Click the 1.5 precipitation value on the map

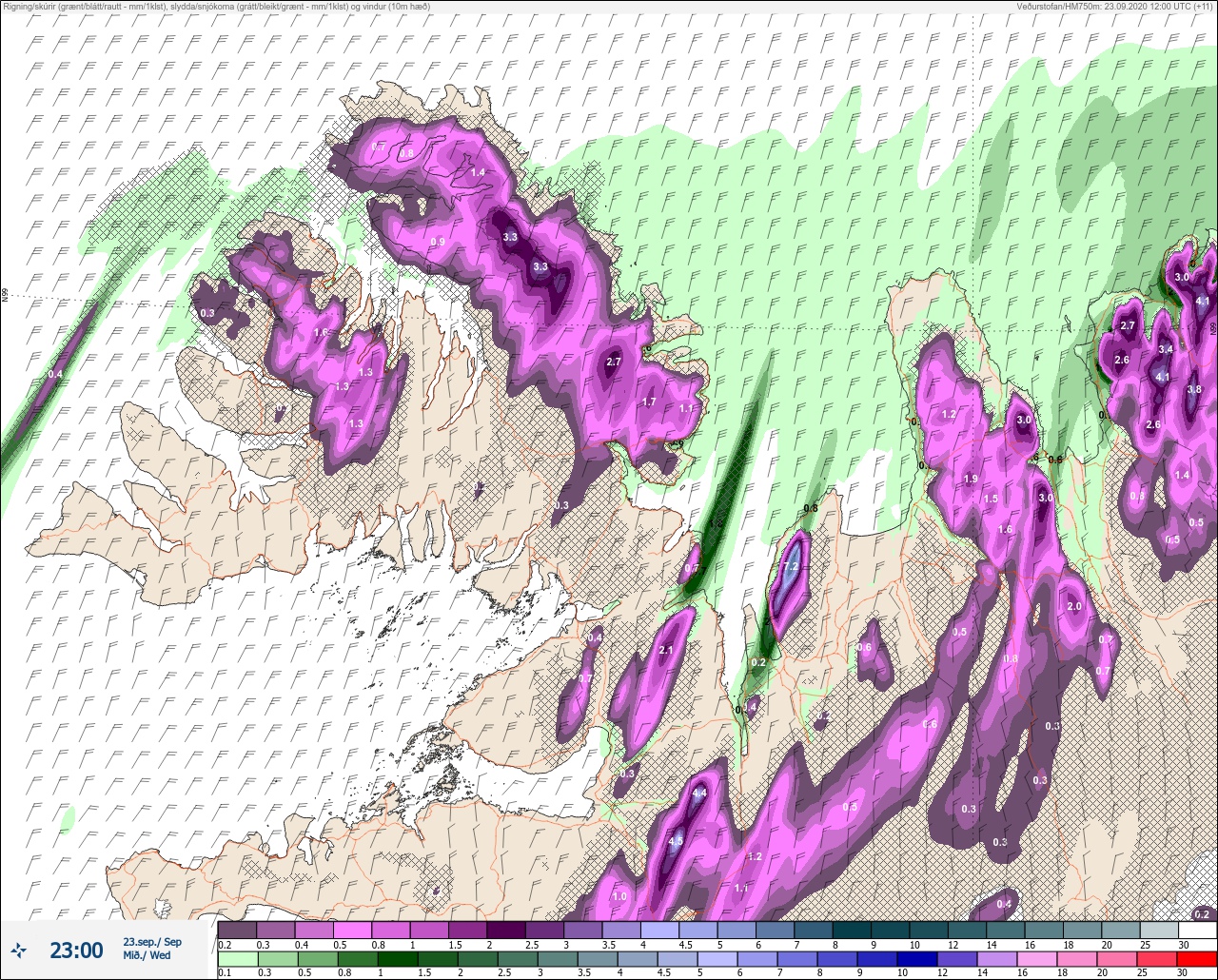991,499
